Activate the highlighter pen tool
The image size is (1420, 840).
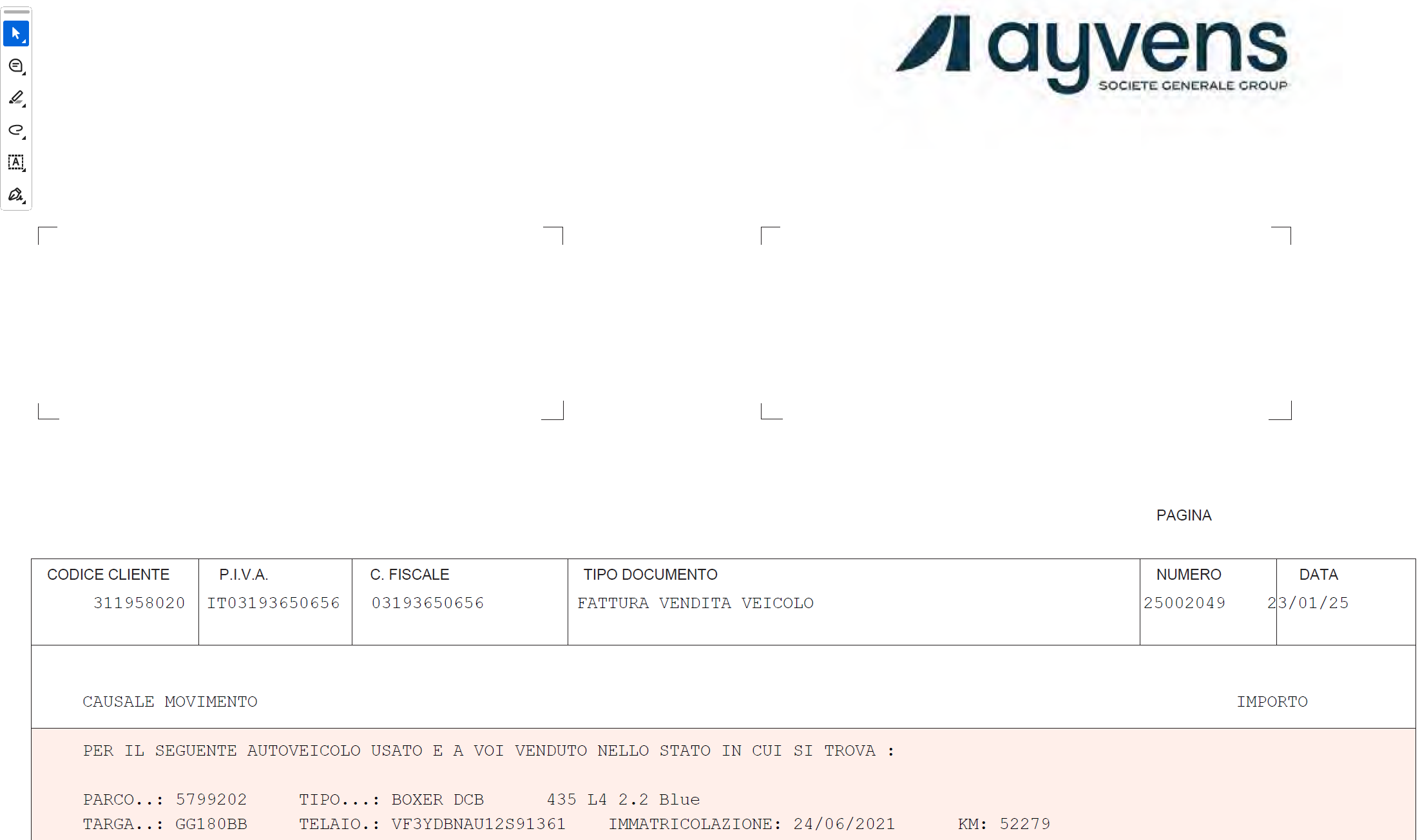coord(16,98)
